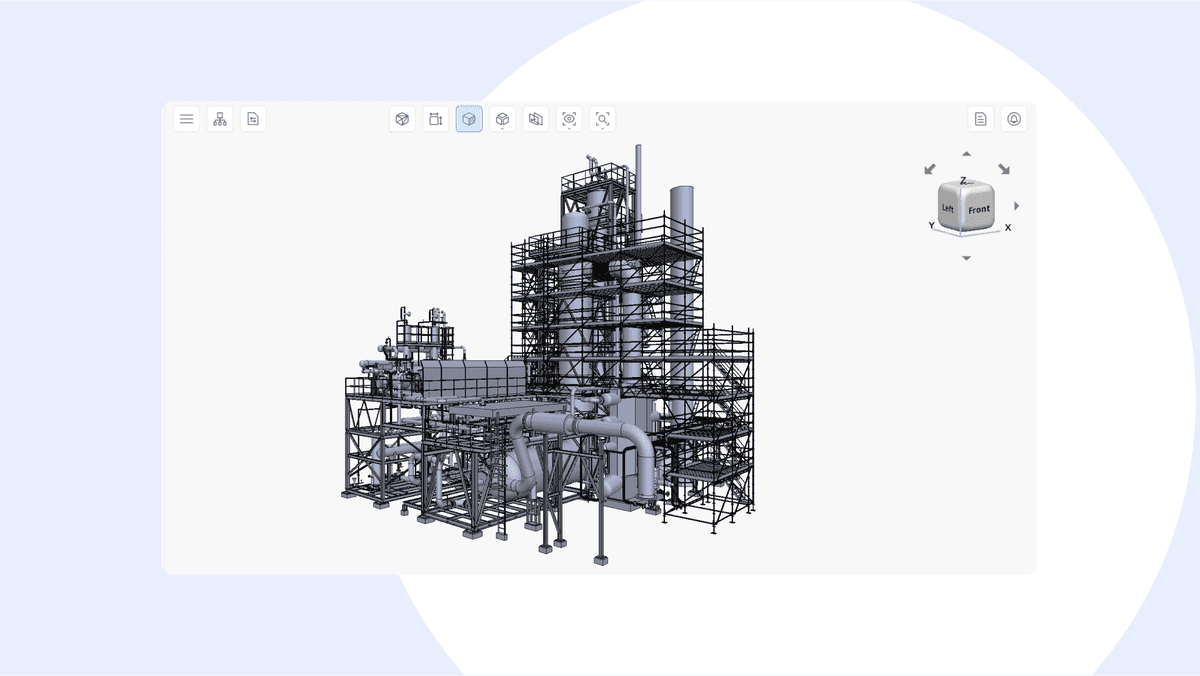The width and height of the screenshot is (1200, 676).
Task: Open the document notes icon at top right
Action: 981,119
